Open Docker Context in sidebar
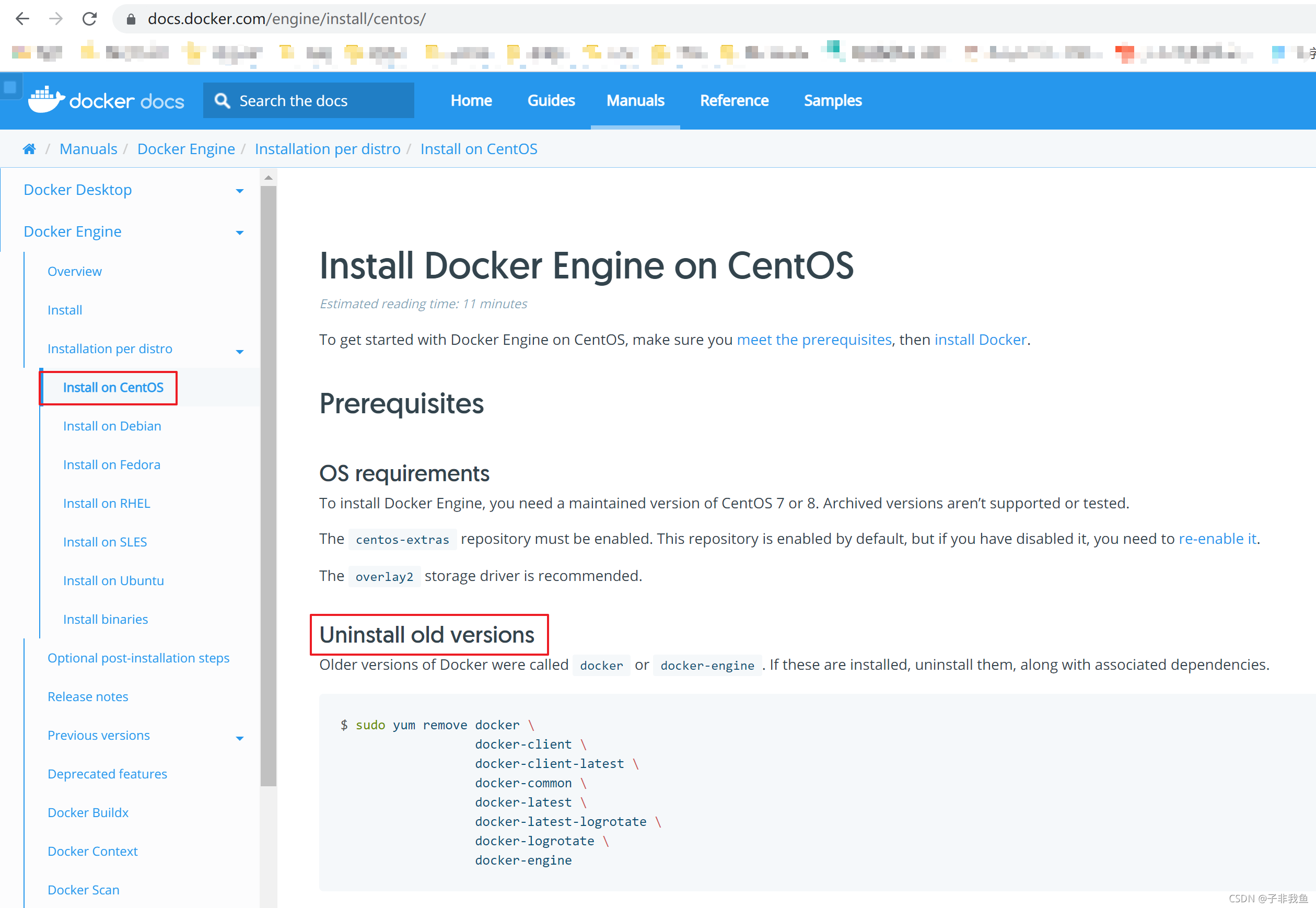The width and height of the screenshot is (1316, 908). click(x=92, y=852)
